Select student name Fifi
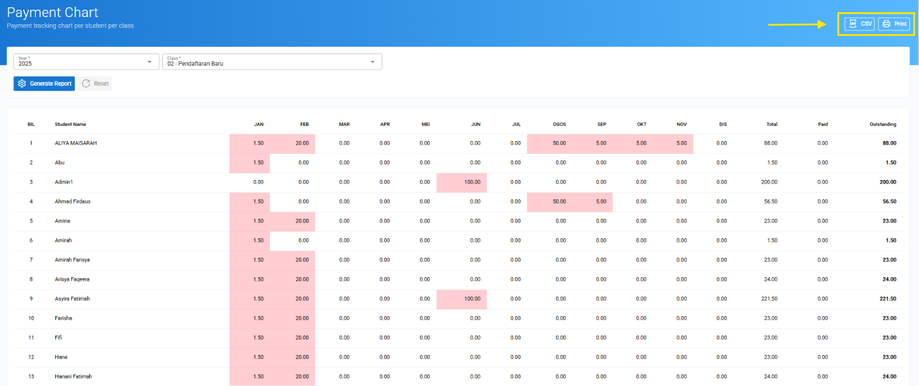The image size is (919, 386). click(58, 337)
